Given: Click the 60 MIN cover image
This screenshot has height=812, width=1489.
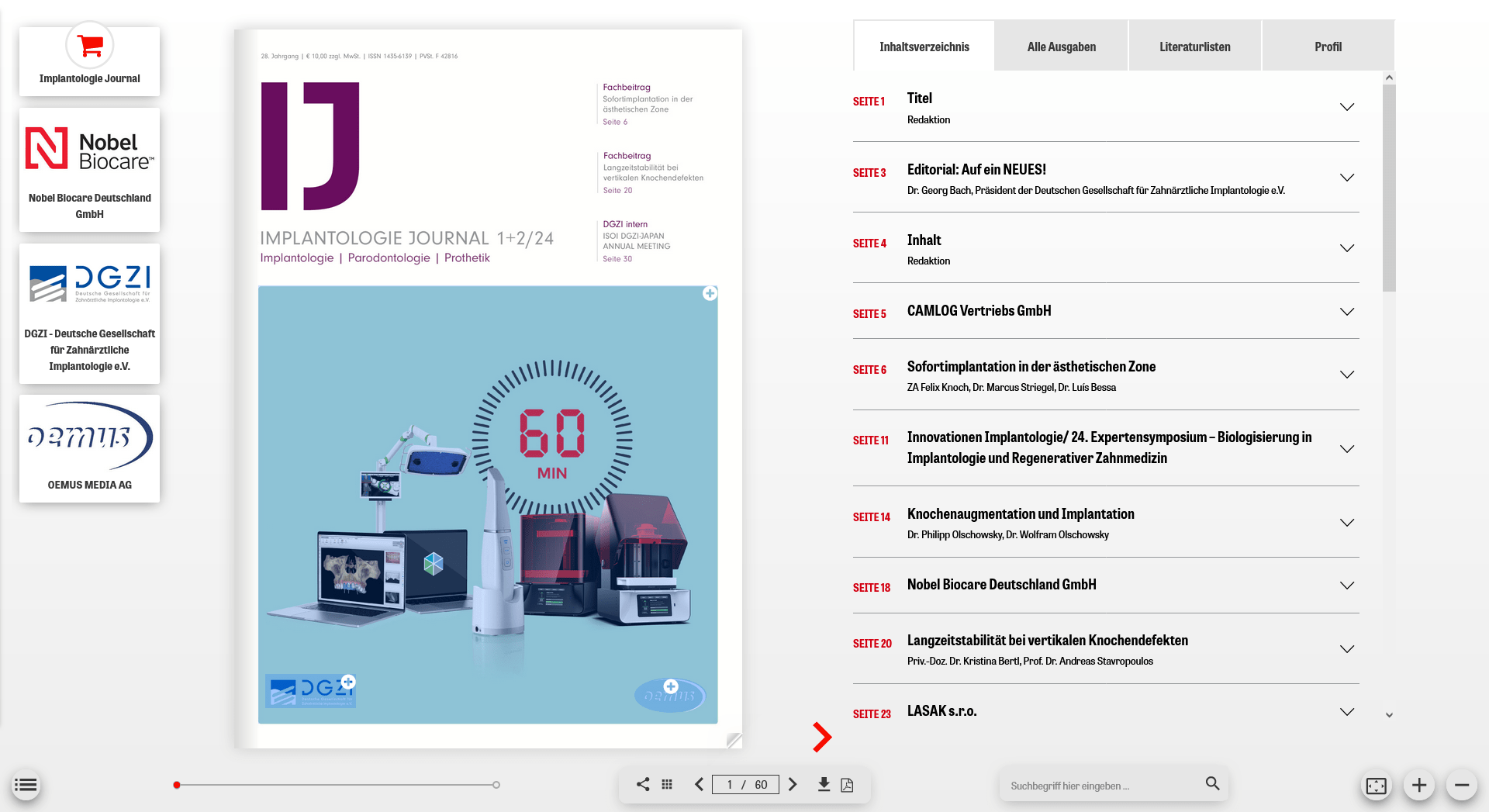Looking at the screenshot, I should tap(488, 505).
